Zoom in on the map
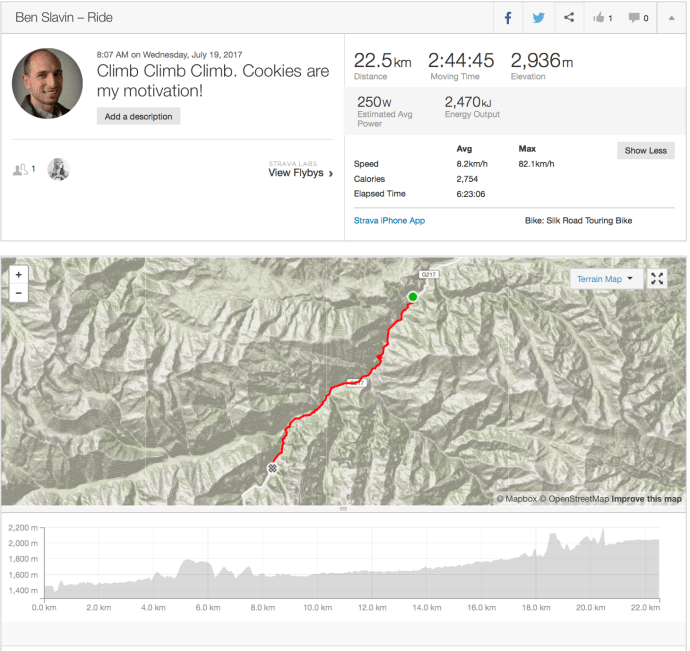This screenshot has height=651, width=690. [19, 274]
